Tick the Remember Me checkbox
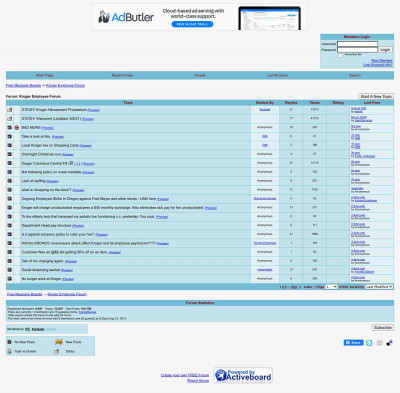The image size is (400, 393). (x=340, y=55)
